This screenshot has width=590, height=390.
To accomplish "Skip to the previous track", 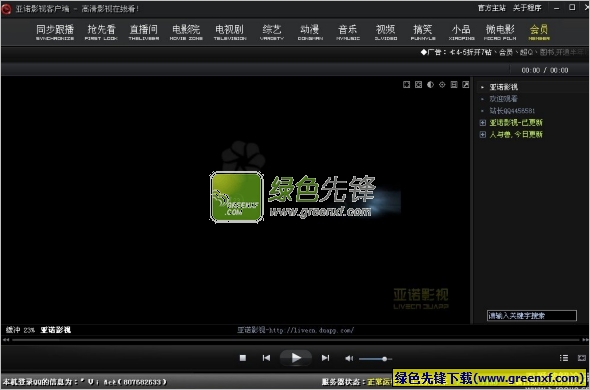I will point(266,358).
